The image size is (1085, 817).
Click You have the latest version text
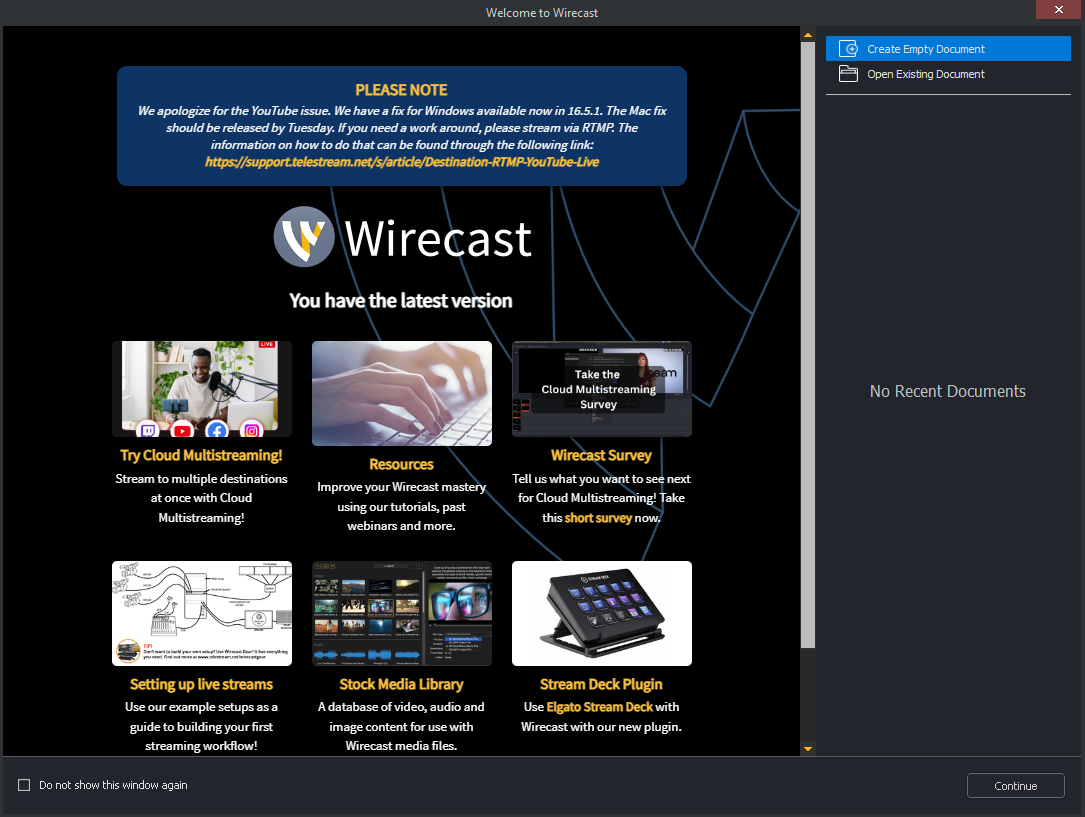pos(401,301)
